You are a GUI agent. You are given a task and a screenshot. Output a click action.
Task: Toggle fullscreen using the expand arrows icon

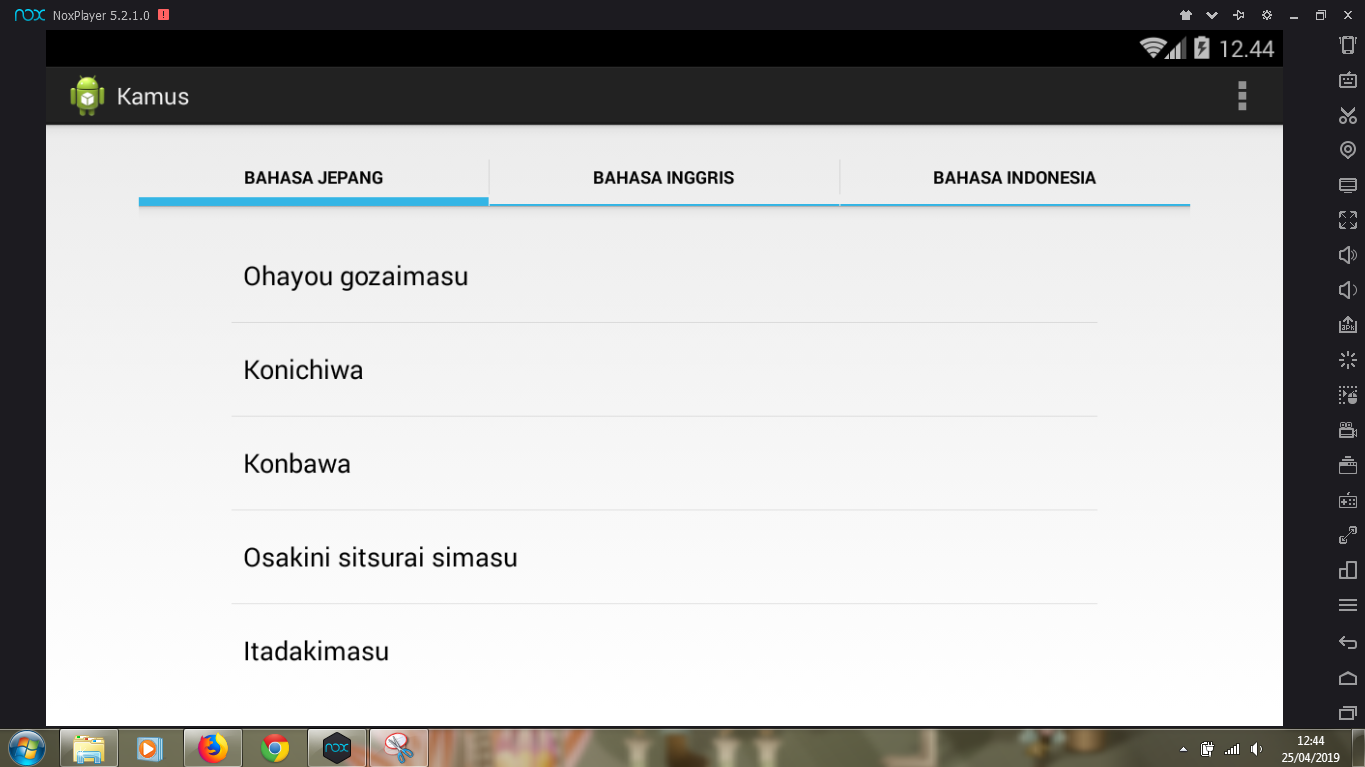[1348, 220]
